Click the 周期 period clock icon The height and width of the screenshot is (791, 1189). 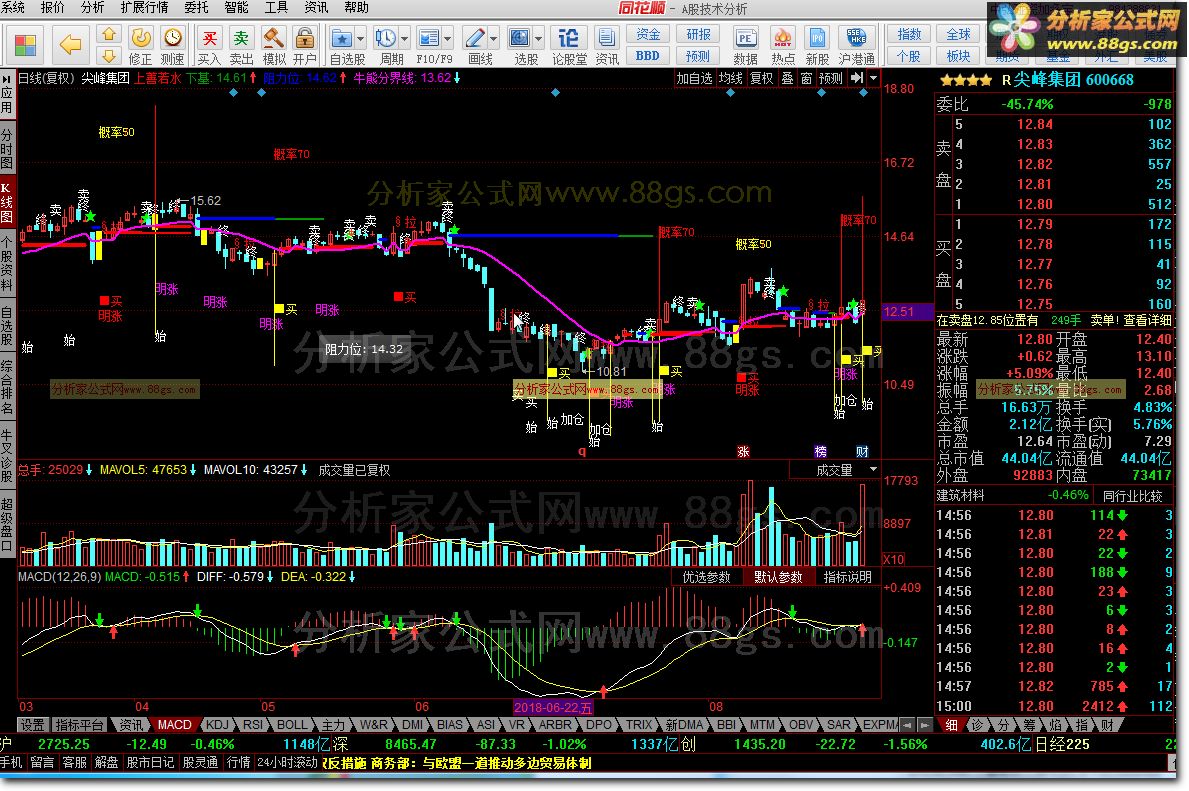pyautogui.click(x=386, y=46)
